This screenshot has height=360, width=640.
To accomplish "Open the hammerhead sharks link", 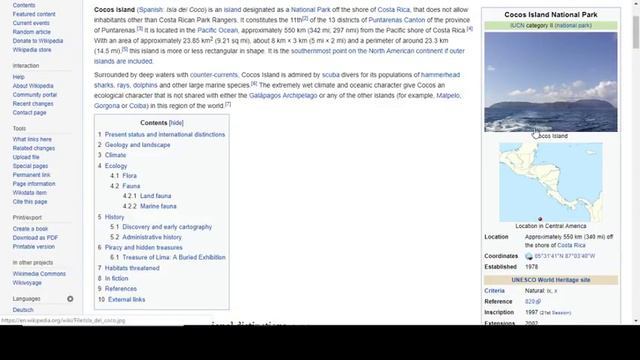I will [440, 75].
